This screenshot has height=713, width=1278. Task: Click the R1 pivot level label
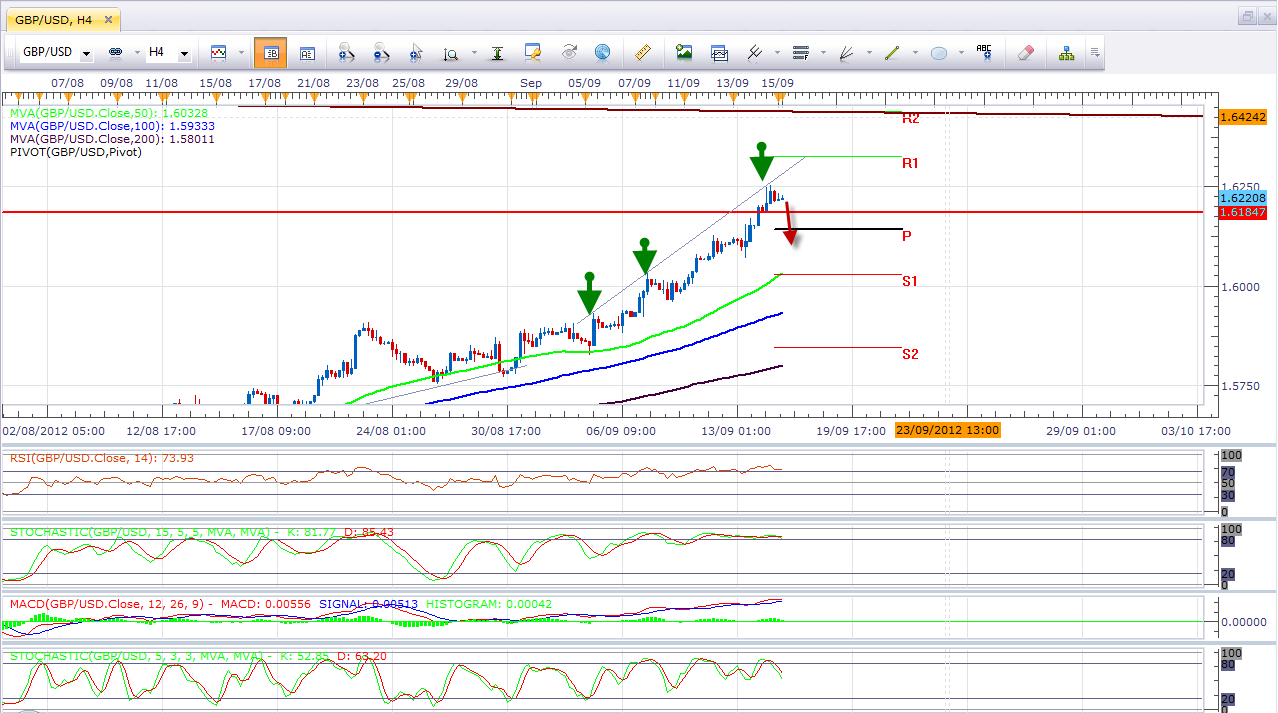(910, 163)
